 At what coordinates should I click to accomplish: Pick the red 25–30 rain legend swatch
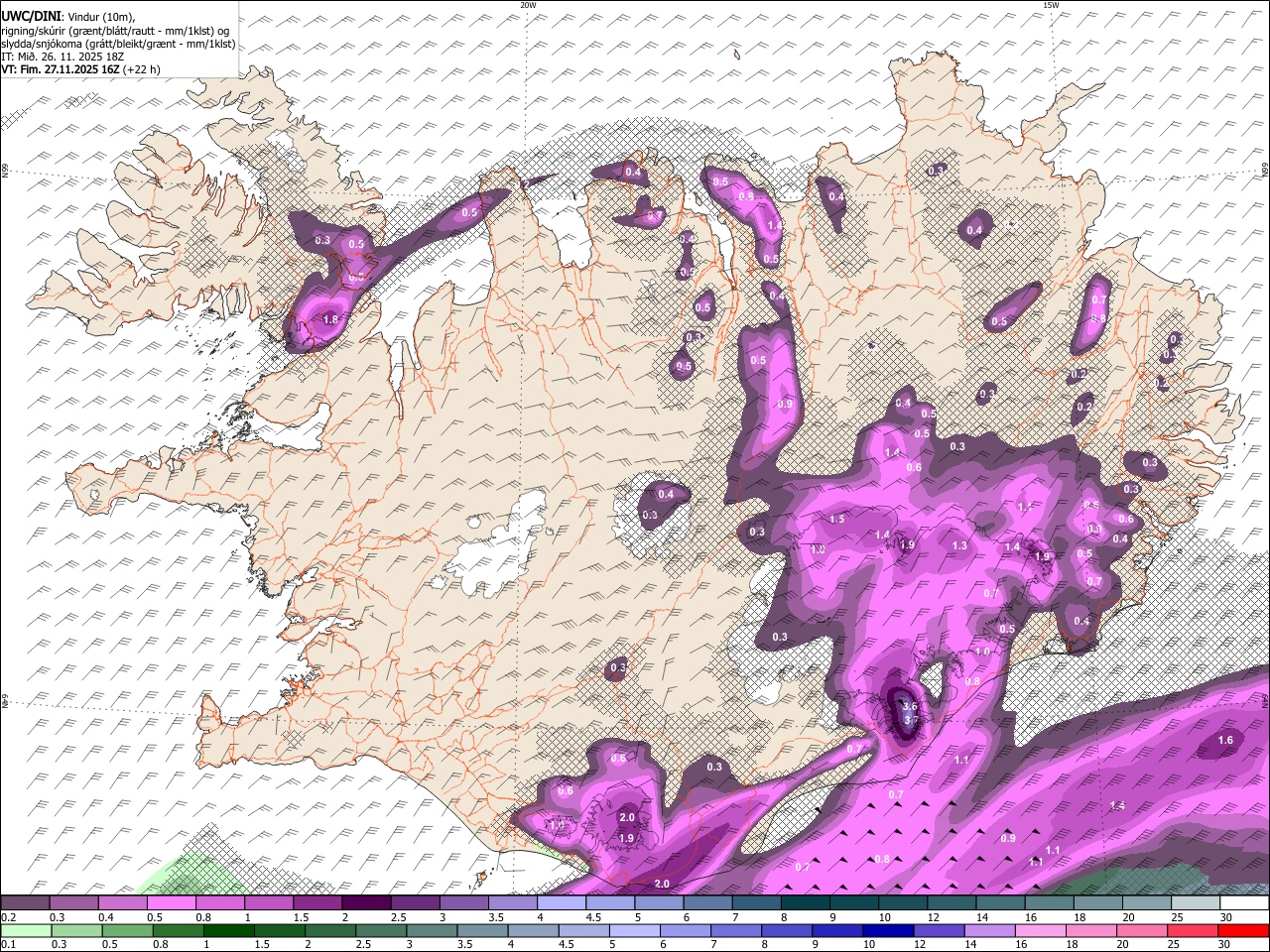point(1193,930)
